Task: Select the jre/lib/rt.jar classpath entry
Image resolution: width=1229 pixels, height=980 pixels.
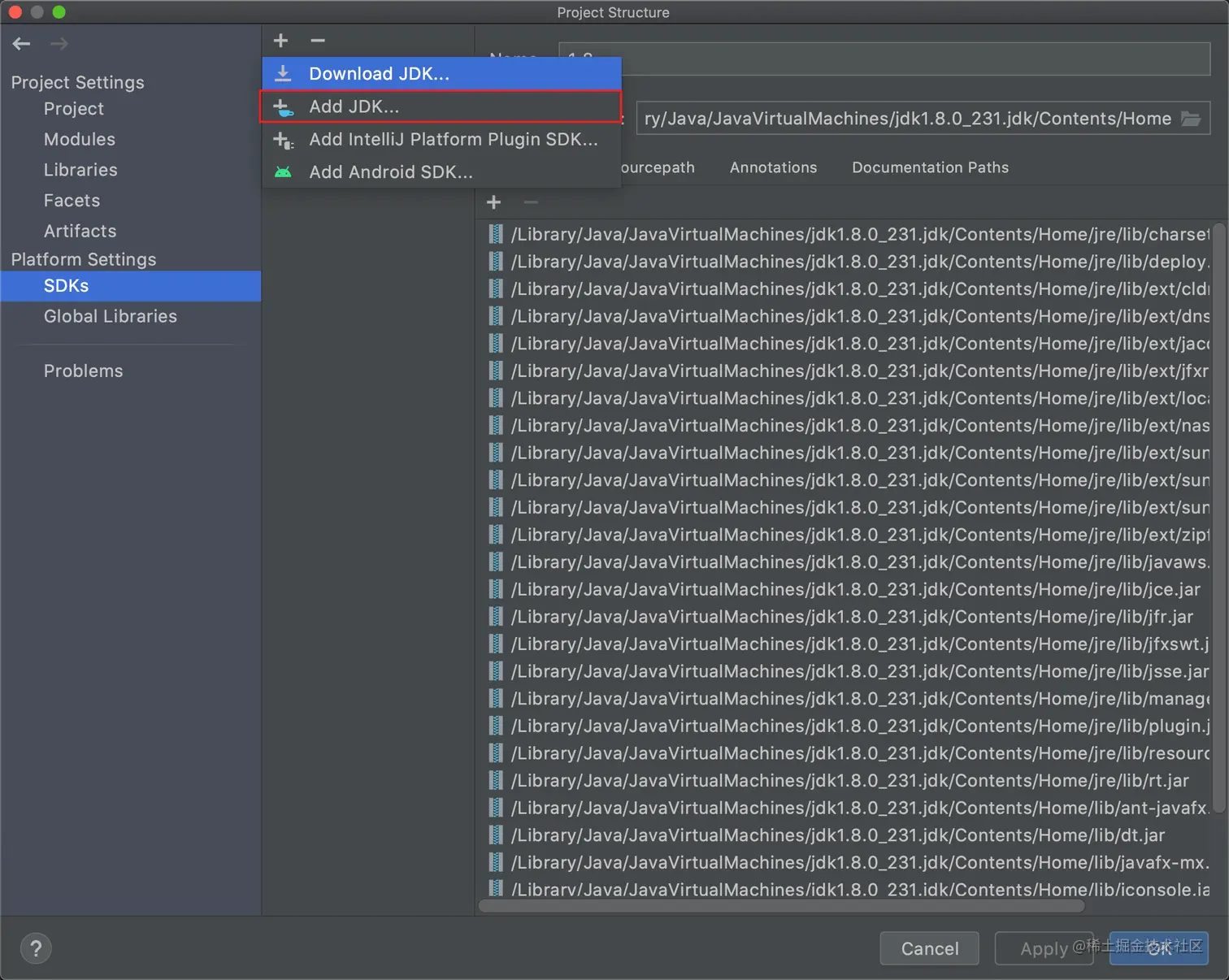Action: click(845, 780)
